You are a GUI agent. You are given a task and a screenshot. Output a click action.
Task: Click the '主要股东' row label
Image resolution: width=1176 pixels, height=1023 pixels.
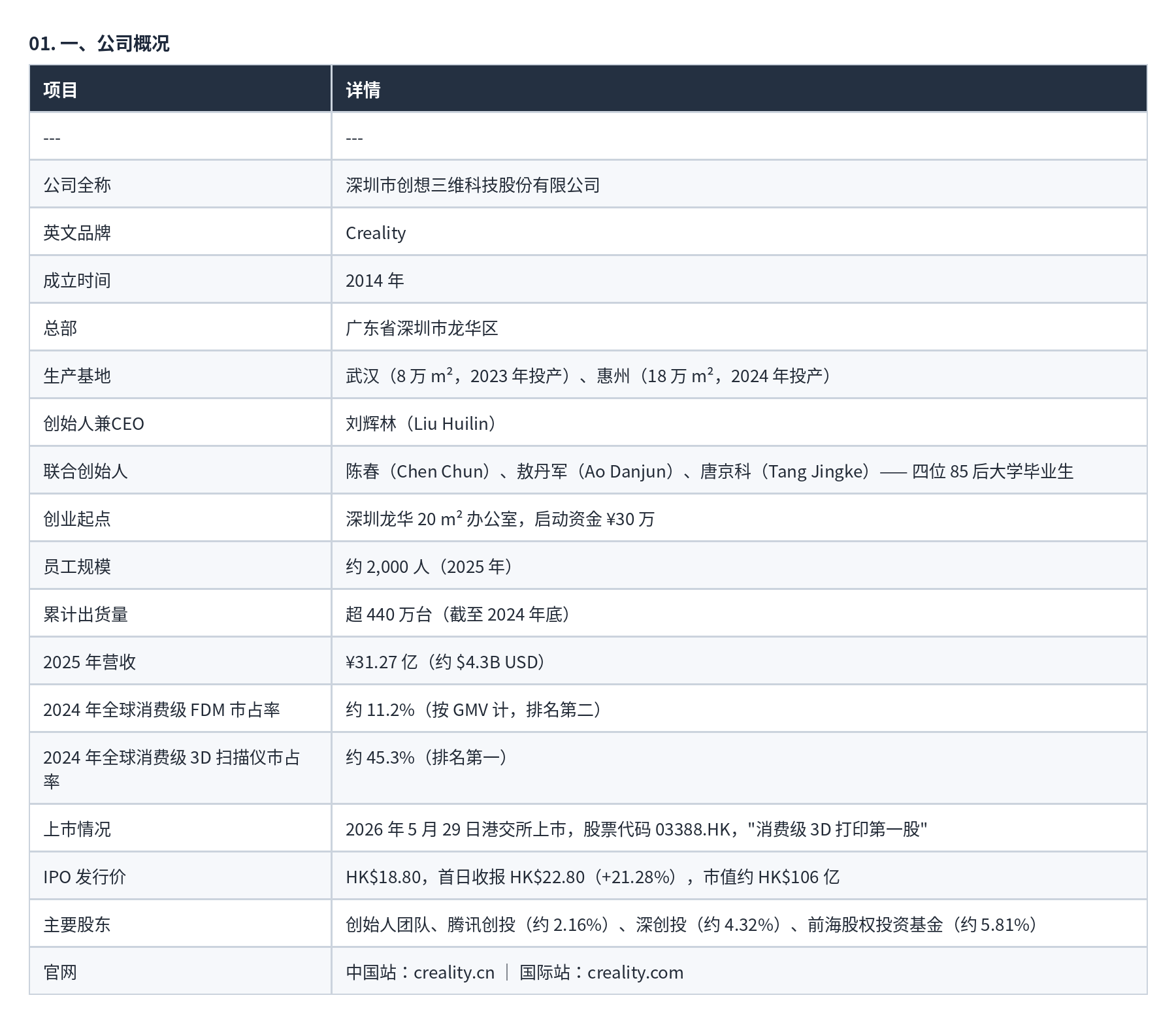coord(180,924)
